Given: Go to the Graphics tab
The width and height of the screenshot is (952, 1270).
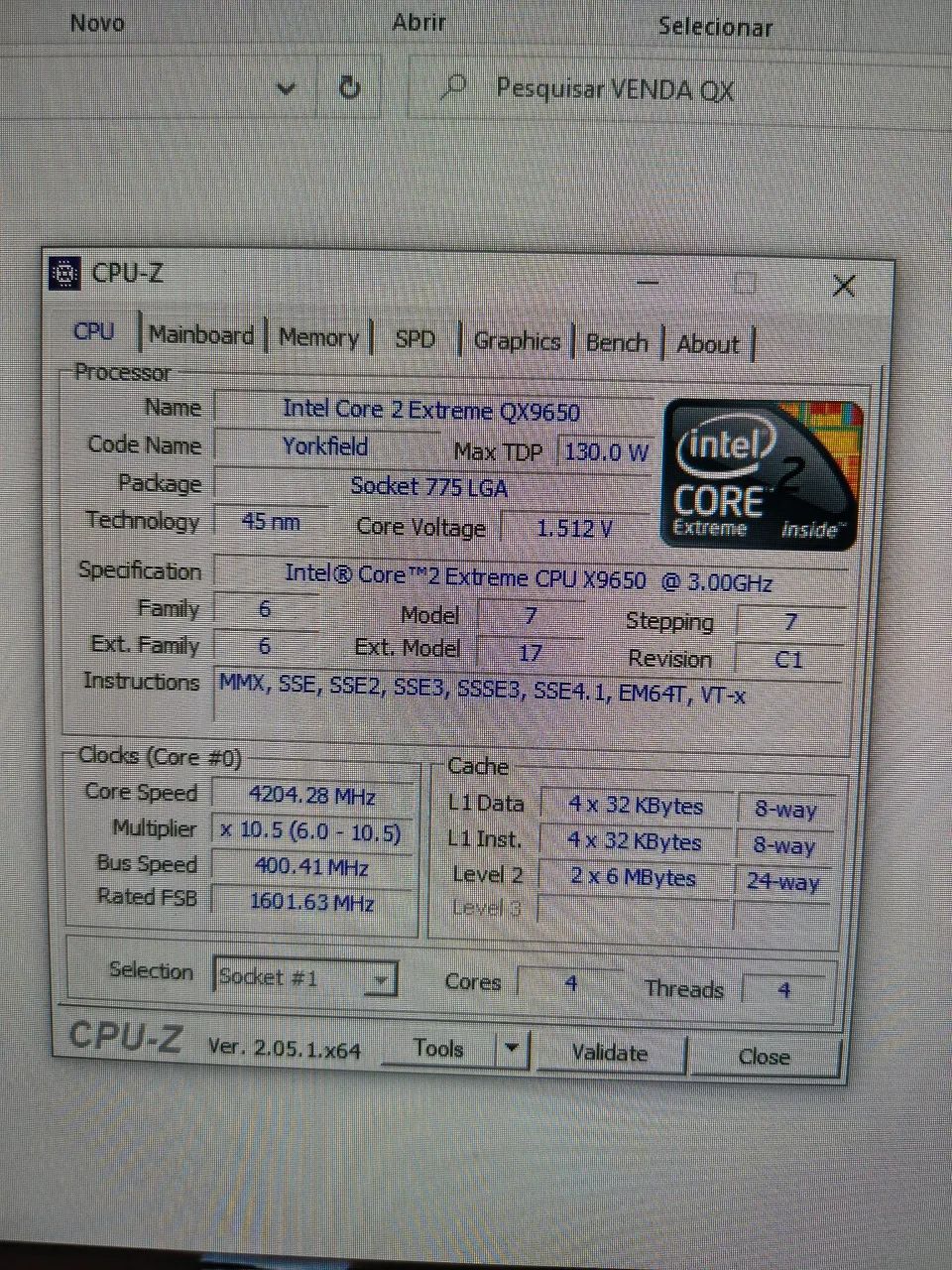Looking at the screenshot, I should [x=517, y=341].
